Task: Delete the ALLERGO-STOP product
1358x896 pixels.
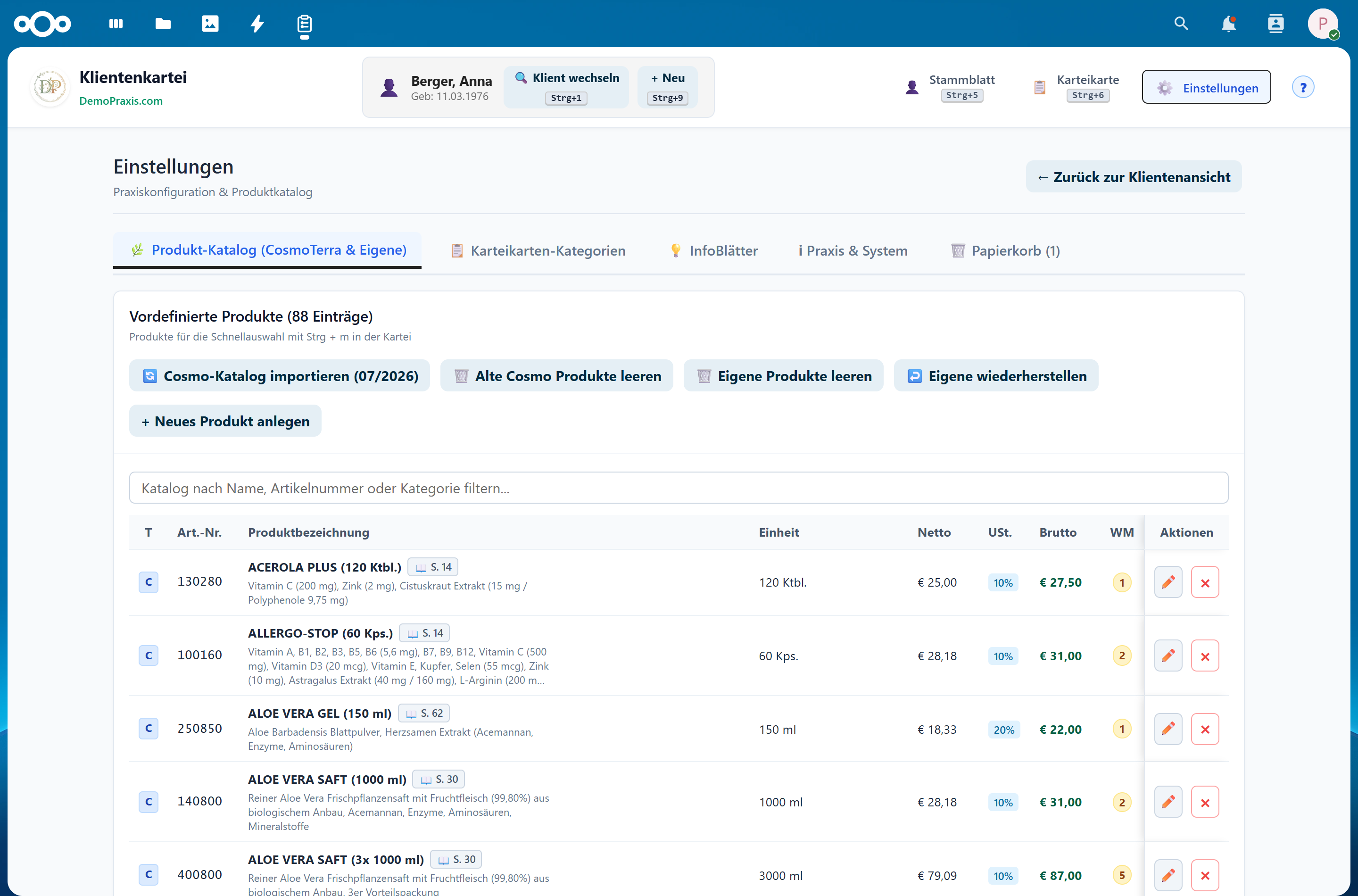Action: pyautogui.click(x=1205, y=656)
